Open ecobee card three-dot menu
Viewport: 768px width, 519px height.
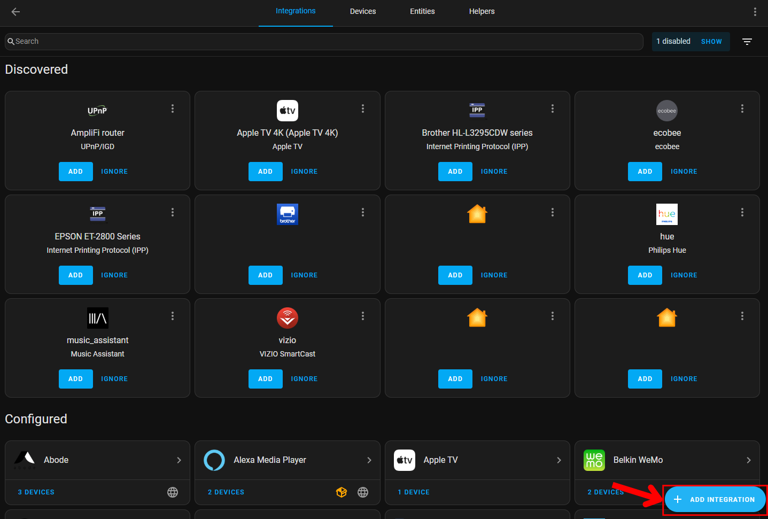(x=742, y=109)
